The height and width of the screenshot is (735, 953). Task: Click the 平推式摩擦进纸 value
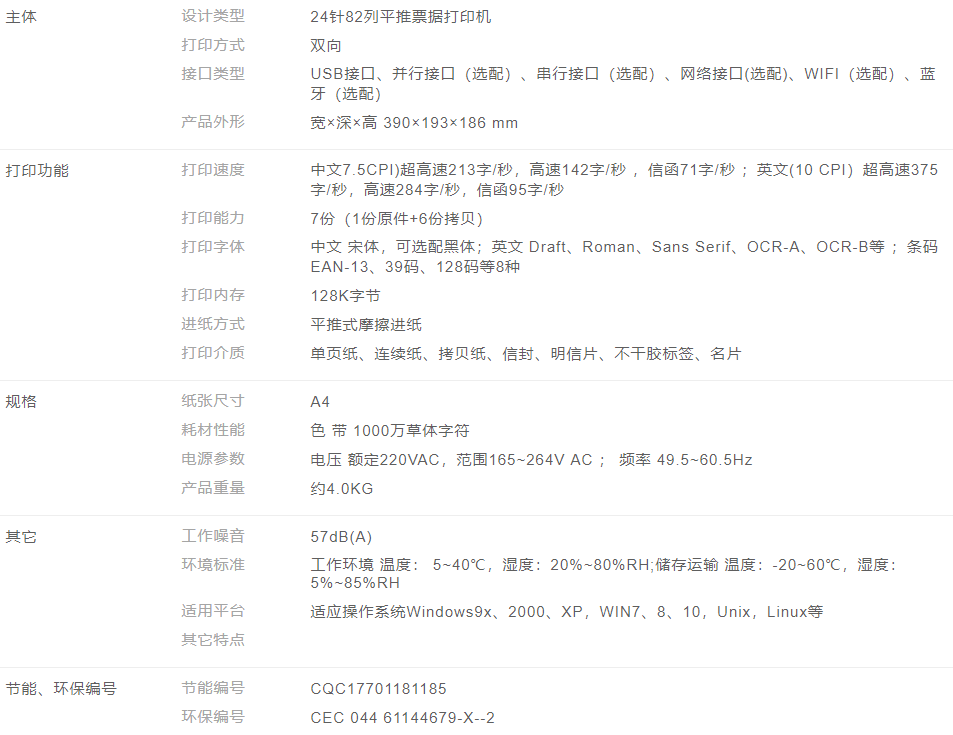tap(366, 325)
